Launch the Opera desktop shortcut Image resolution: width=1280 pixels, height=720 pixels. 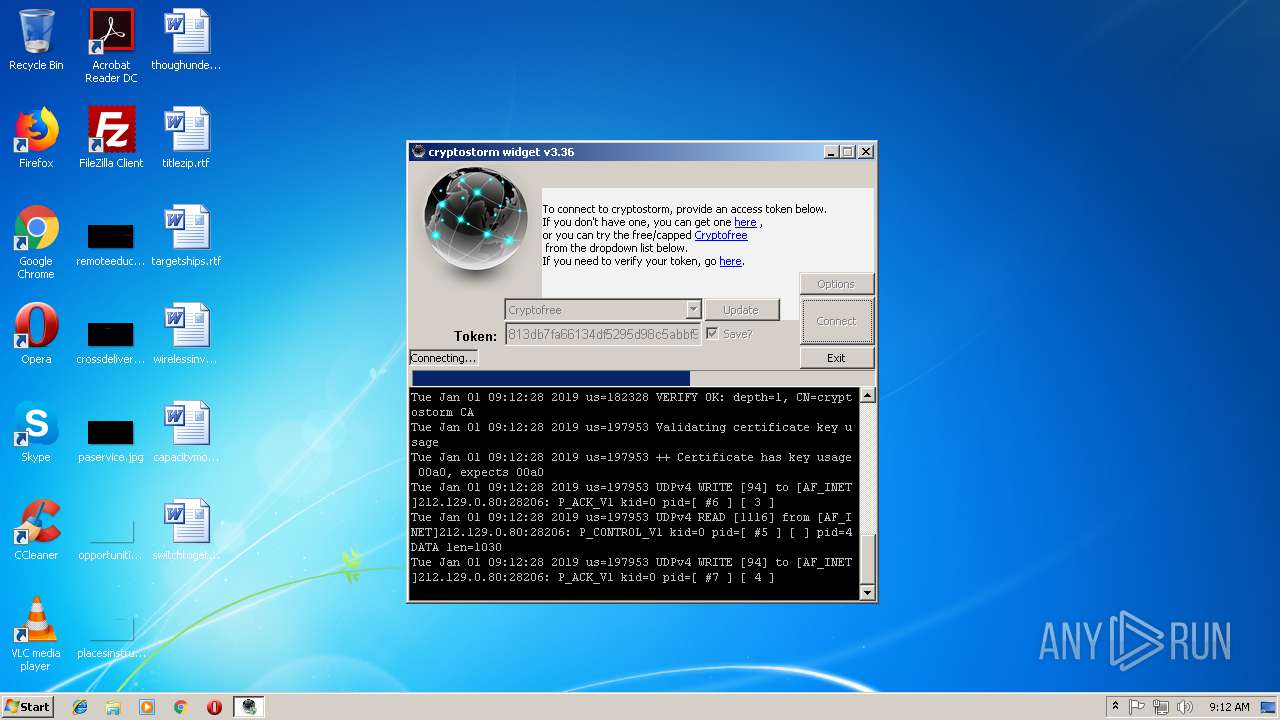tap(36, 334)
